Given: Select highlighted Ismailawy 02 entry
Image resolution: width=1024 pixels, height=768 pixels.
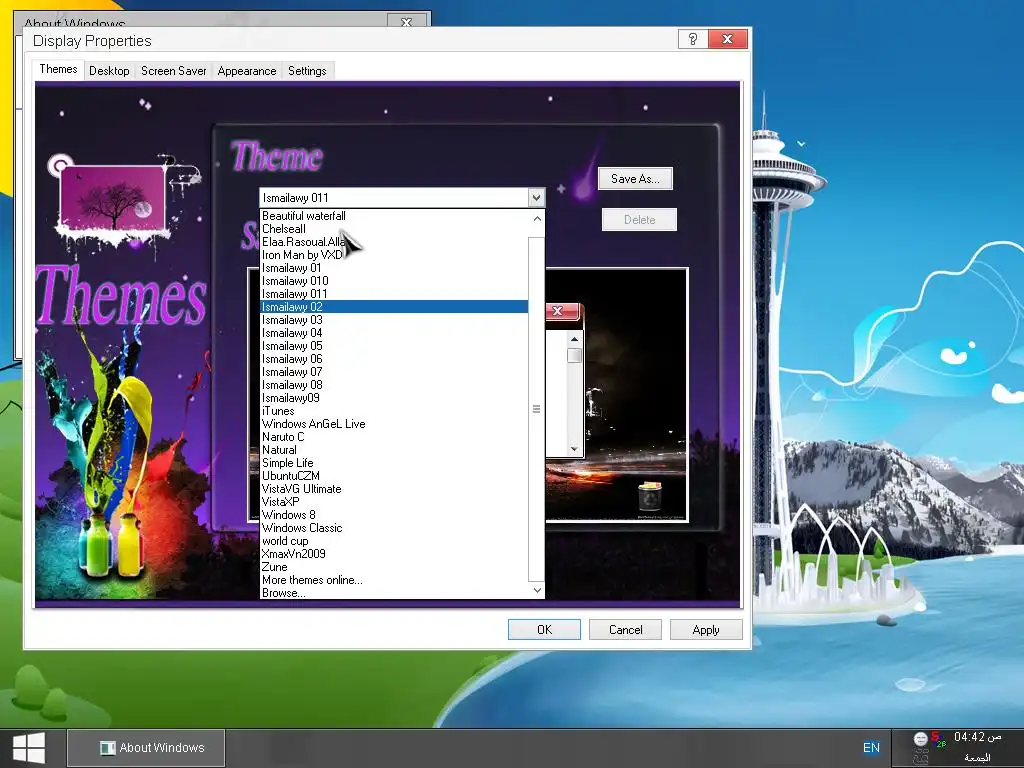Looking at the screenshot, I should click(394, 307).
